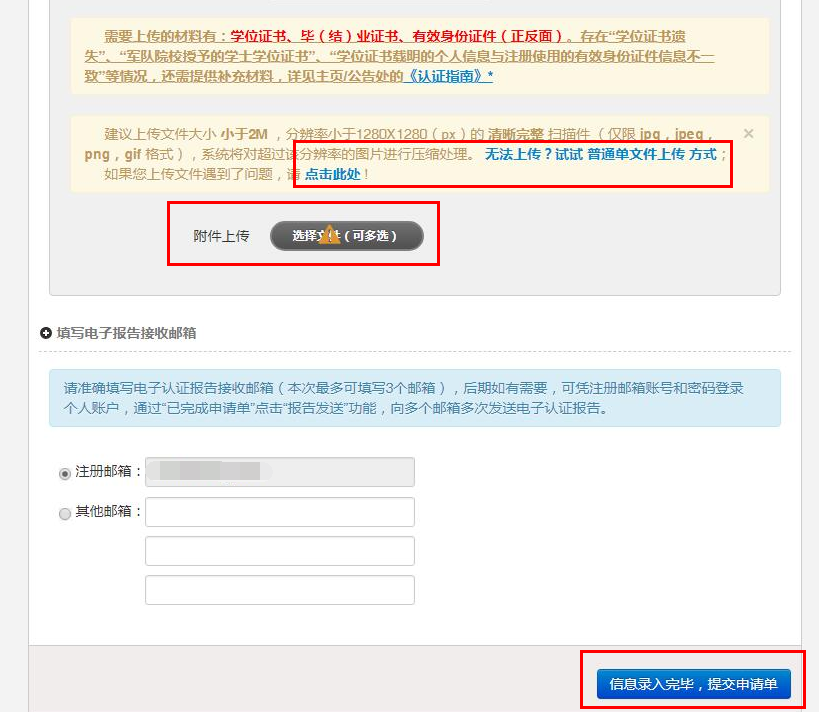Submit via 信息录入完毕，提交申请单 button
Image resolution: width=819 pixels, height=712 pixels.
pos(694,684)
